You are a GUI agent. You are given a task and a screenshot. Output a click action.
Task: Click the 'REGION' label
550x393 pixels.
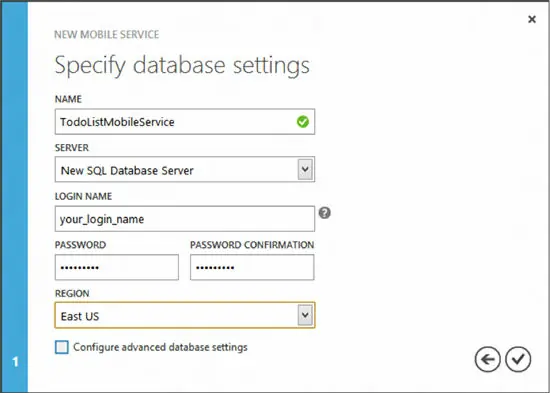click(72, 293)
